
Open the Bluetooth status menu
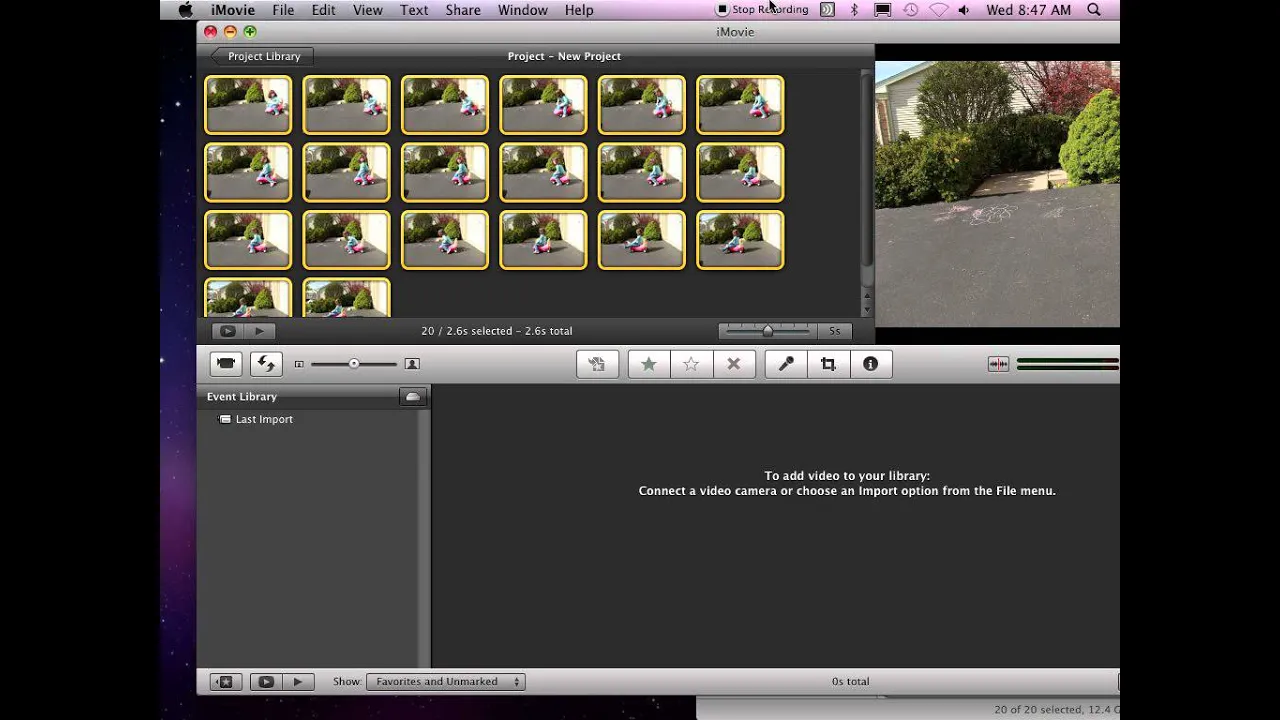point(854,10)
